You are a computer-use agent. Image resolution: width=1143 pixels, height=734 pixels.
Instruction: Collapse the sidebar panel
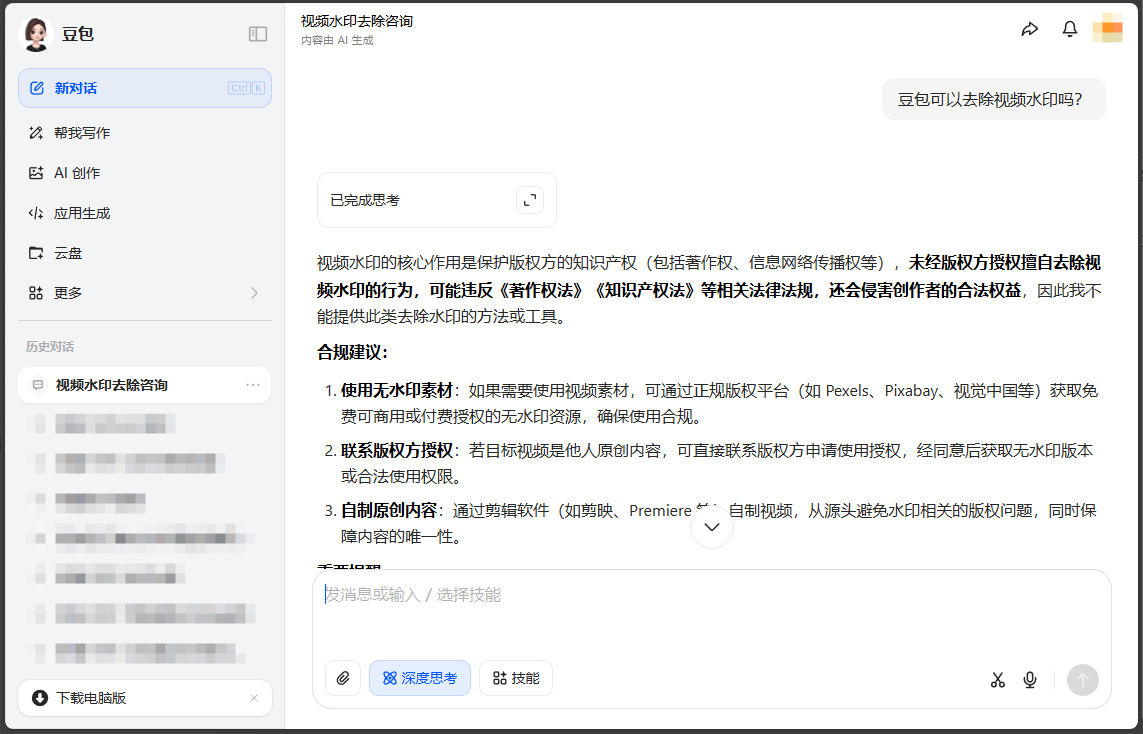[257, 33]
